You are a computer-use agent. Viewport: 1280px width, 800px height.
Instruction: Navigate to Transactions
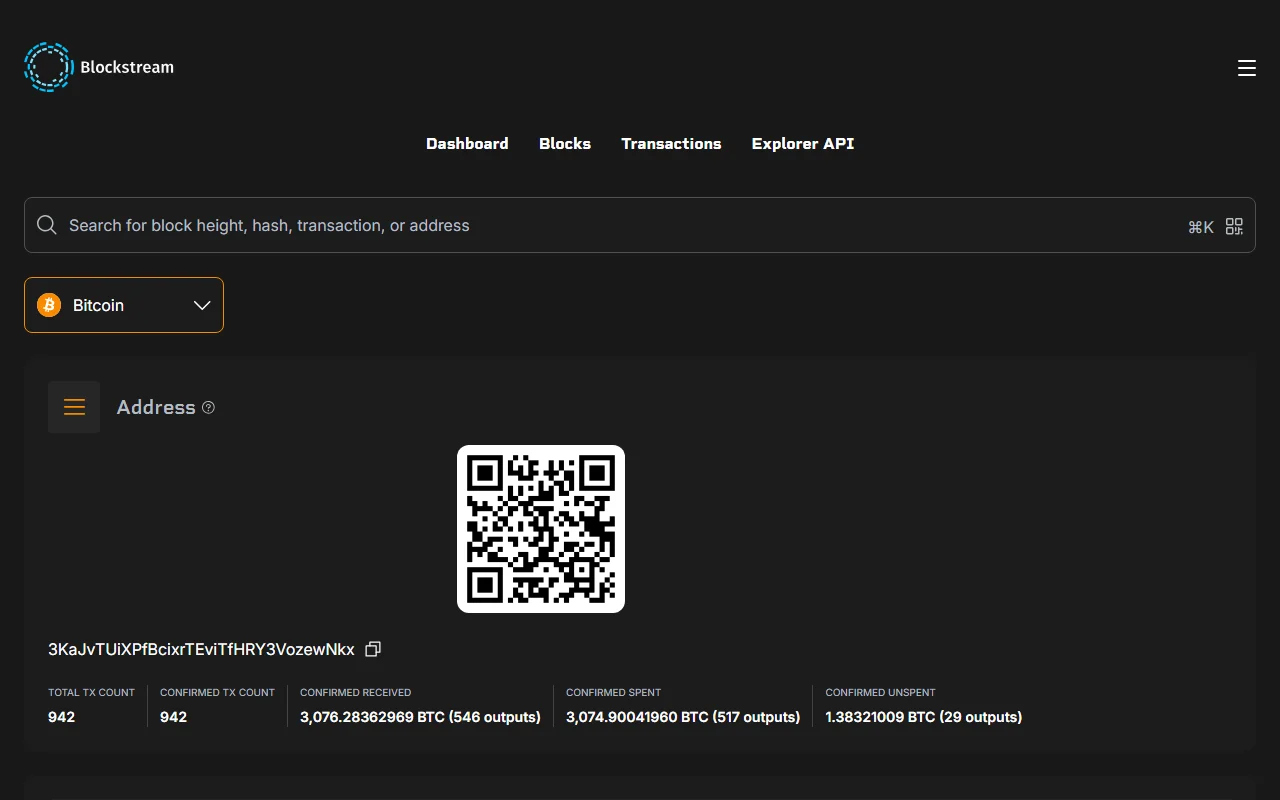tap(671, 144)
